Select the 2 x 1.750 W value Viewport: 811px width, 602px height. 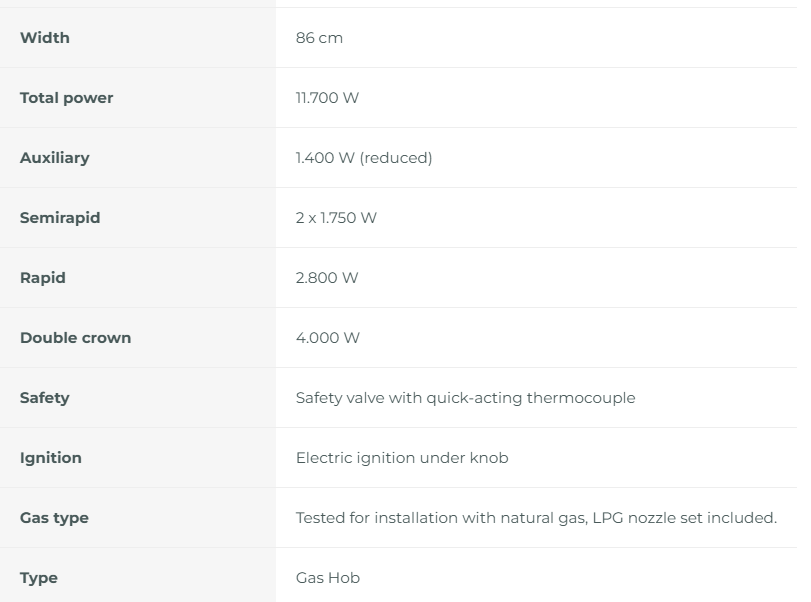336,218
